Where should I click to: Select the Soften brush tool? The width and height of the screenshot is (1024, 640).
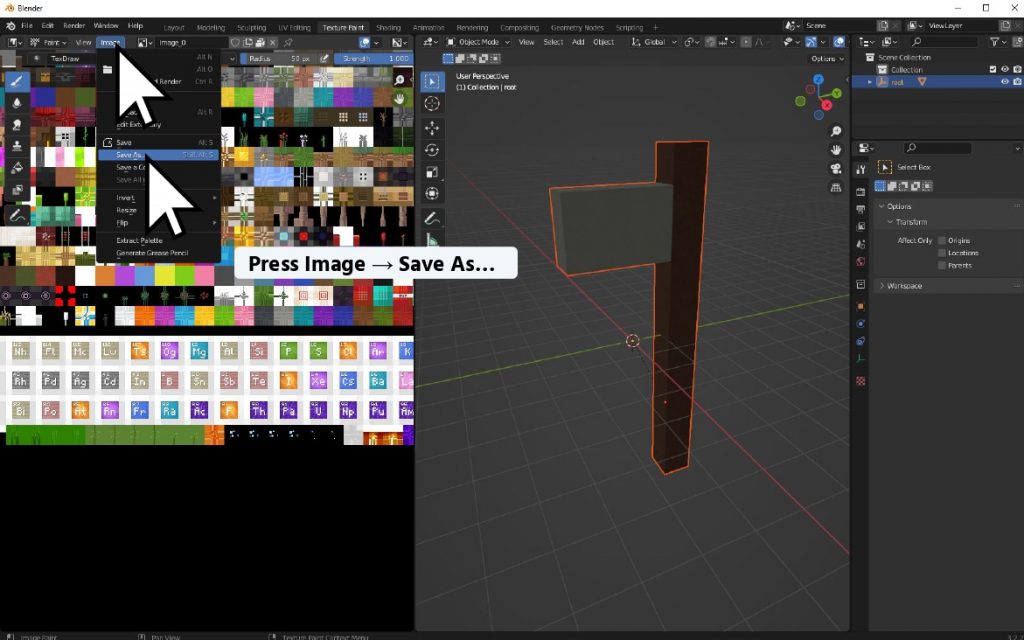[x=17, y=103]
